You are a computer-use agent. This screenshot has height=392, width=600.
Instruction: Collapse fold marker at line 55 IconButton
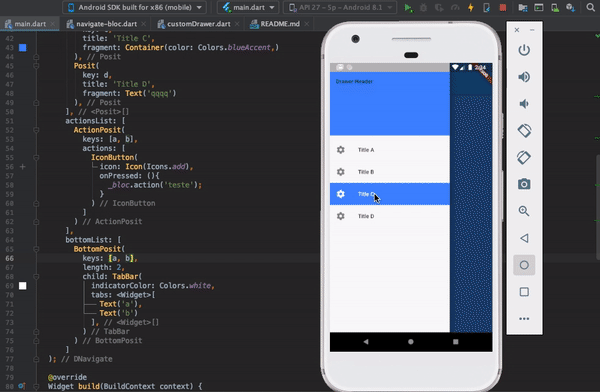click(x=36, y=157)
